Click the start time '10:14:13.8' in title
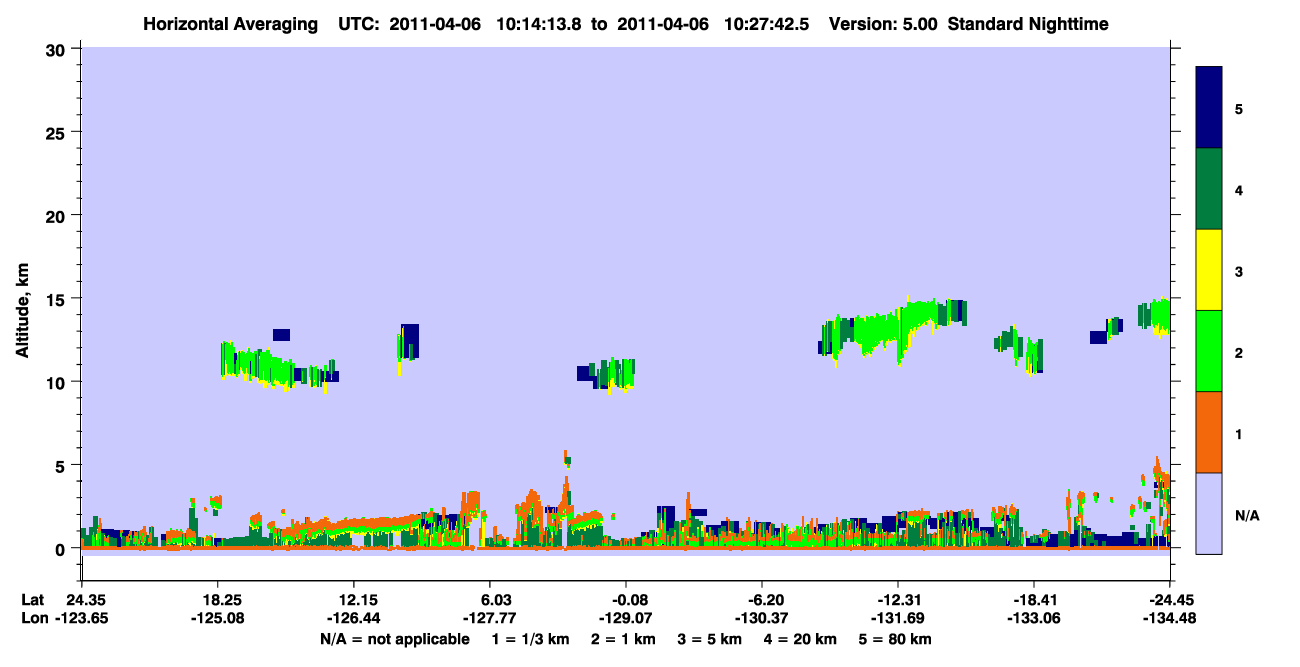 click(x=540, y=23)
